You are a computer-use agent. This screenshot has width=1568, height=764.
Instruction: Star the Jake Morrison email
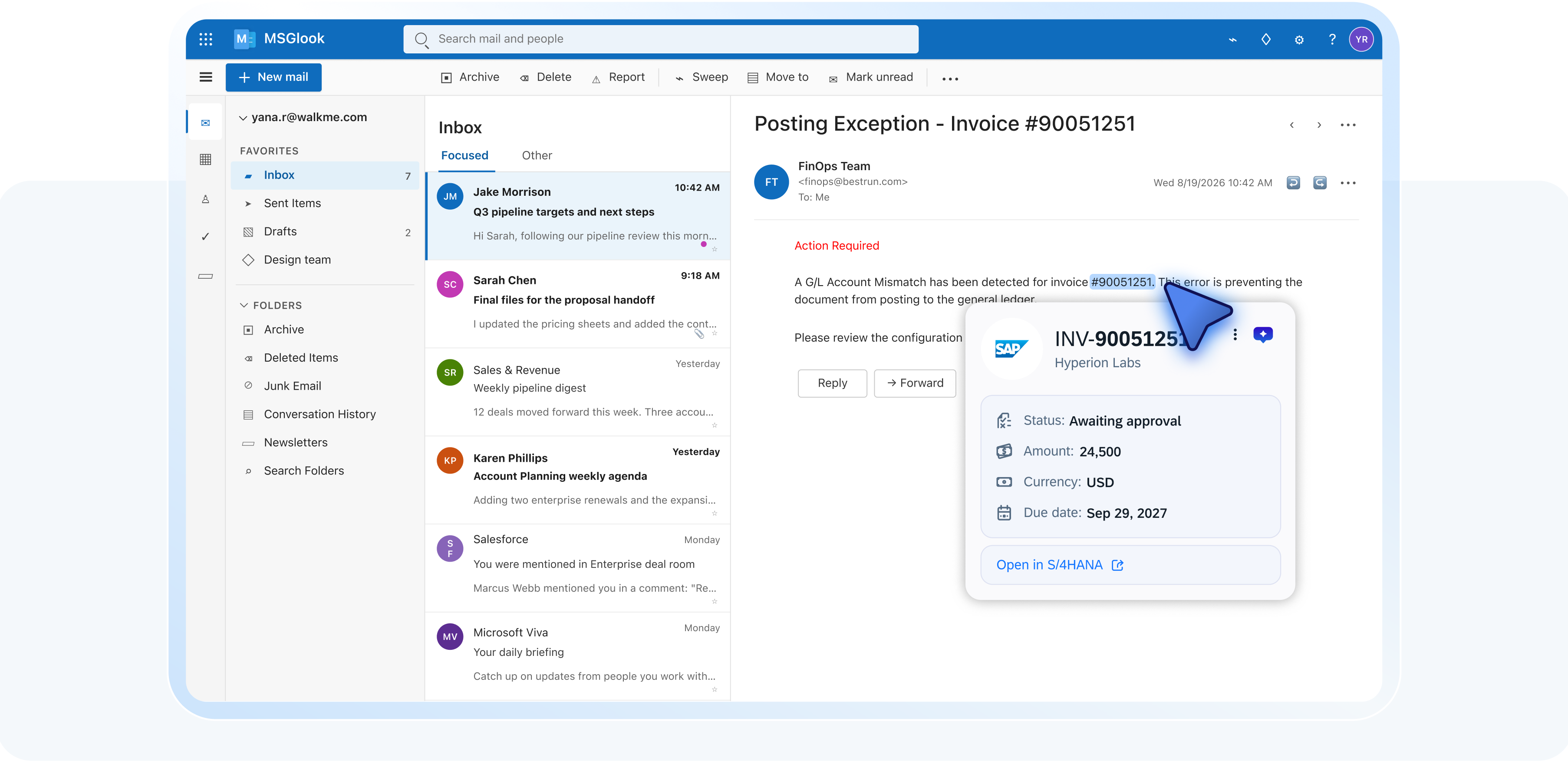coord(715,249)
